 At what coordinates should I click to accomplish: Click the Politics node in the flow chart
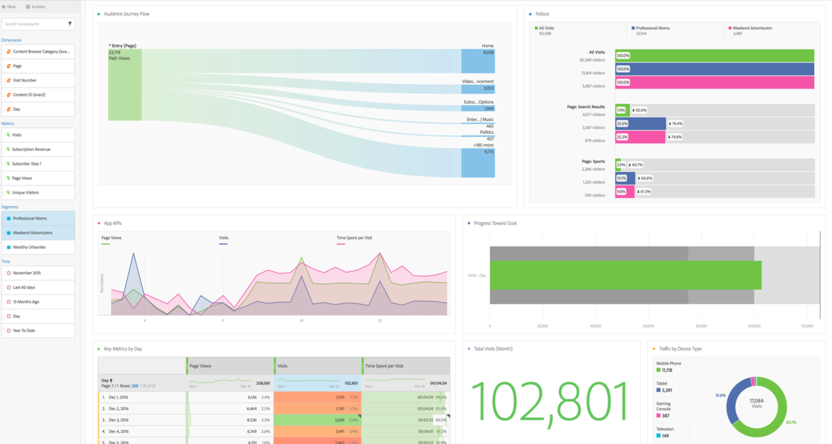point(478,136)
